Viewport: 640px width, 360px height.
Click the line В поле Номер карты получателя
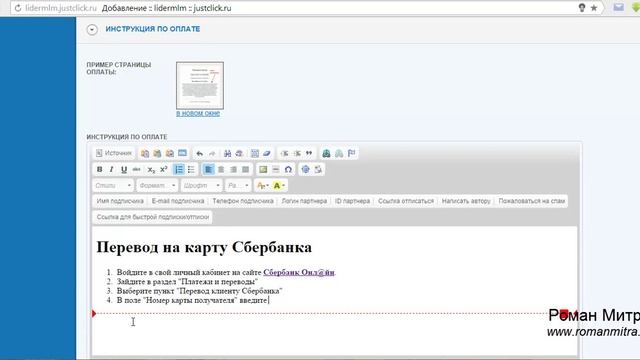click(192, 300)
